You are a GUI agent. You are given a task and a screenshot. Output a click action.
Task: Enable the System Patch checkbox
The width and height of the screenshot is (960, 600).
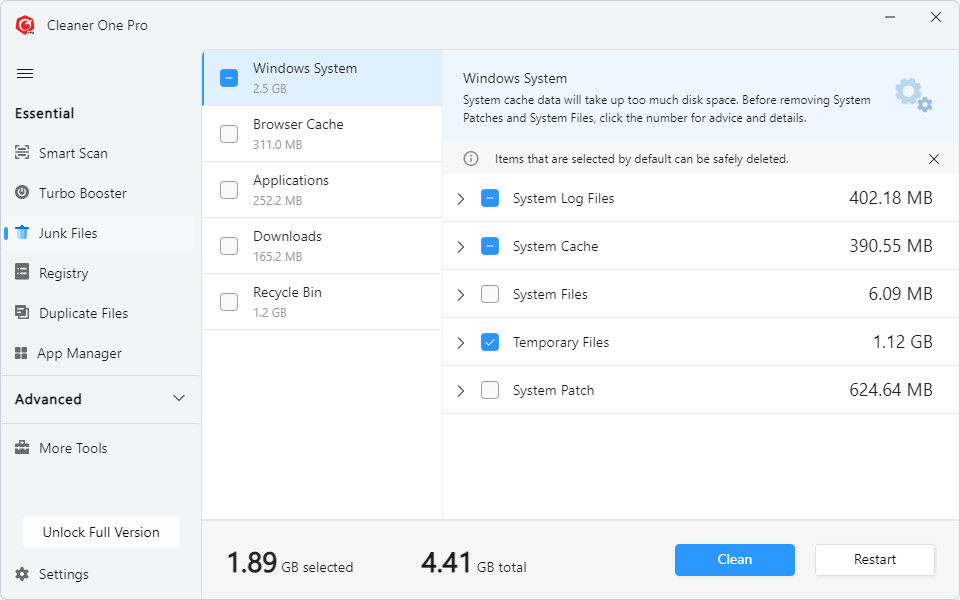coord(490,390)
